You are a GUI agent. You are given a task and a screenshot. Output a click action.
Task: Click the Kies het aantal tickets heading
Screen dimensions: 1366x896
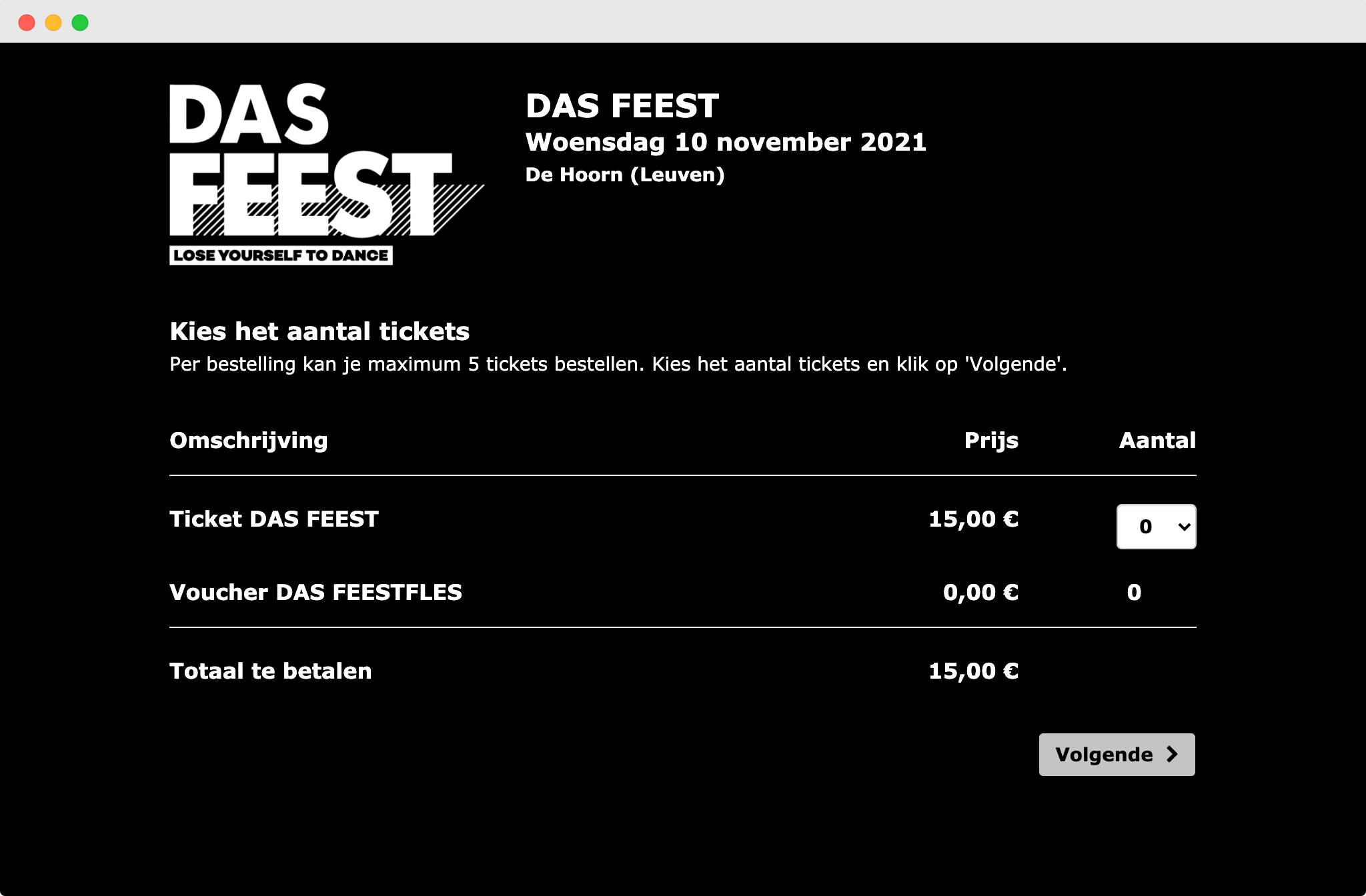(319, 331)
